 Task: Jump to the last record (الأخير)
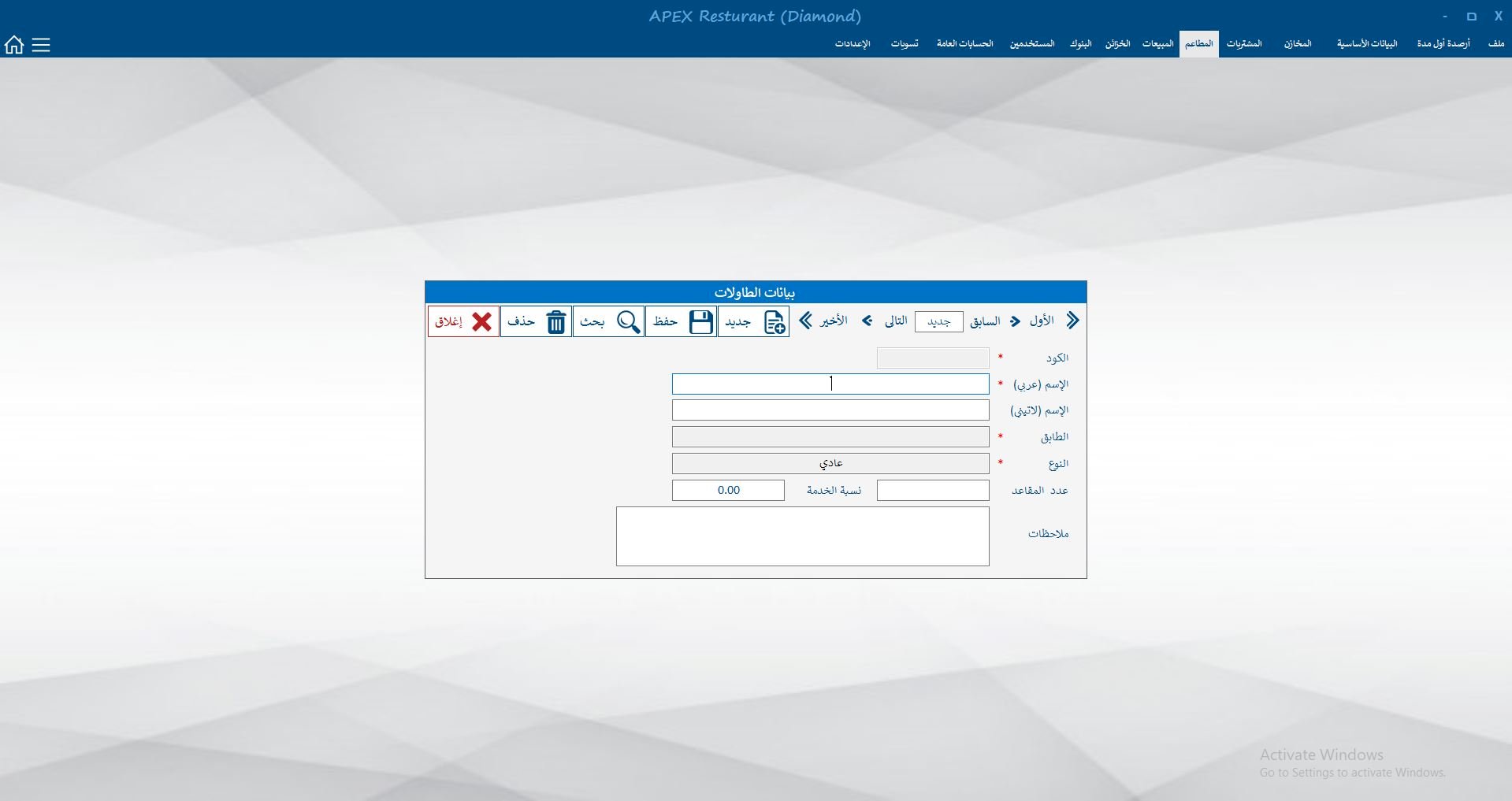click(x=823, y=321)
